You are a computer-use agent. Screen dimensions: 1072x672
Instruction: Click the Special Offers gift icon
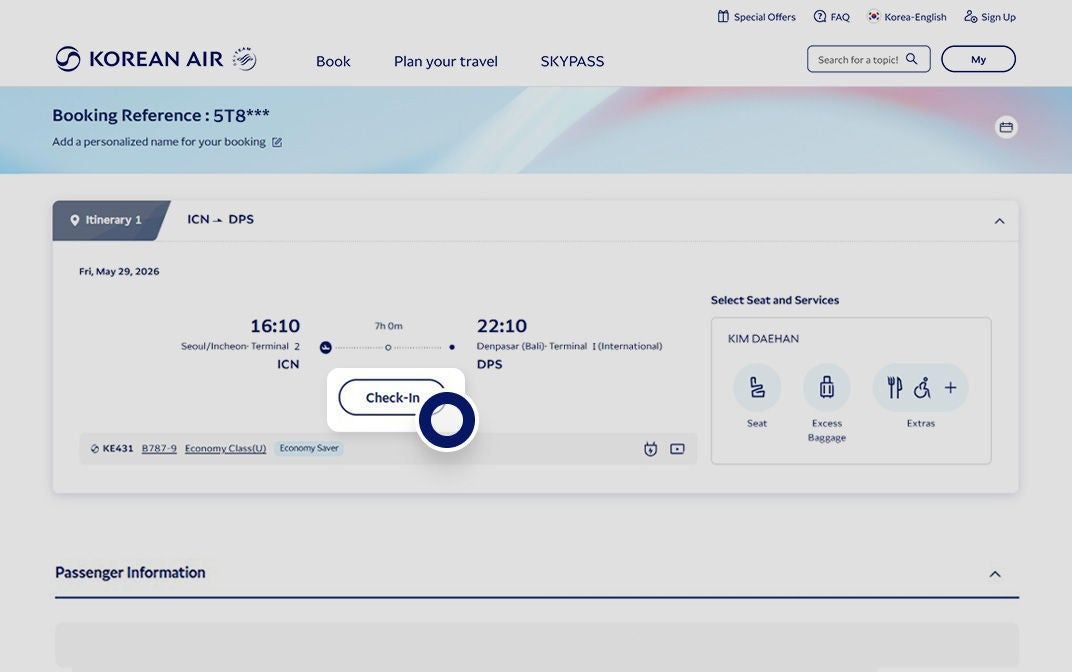(x=723, y=16)
